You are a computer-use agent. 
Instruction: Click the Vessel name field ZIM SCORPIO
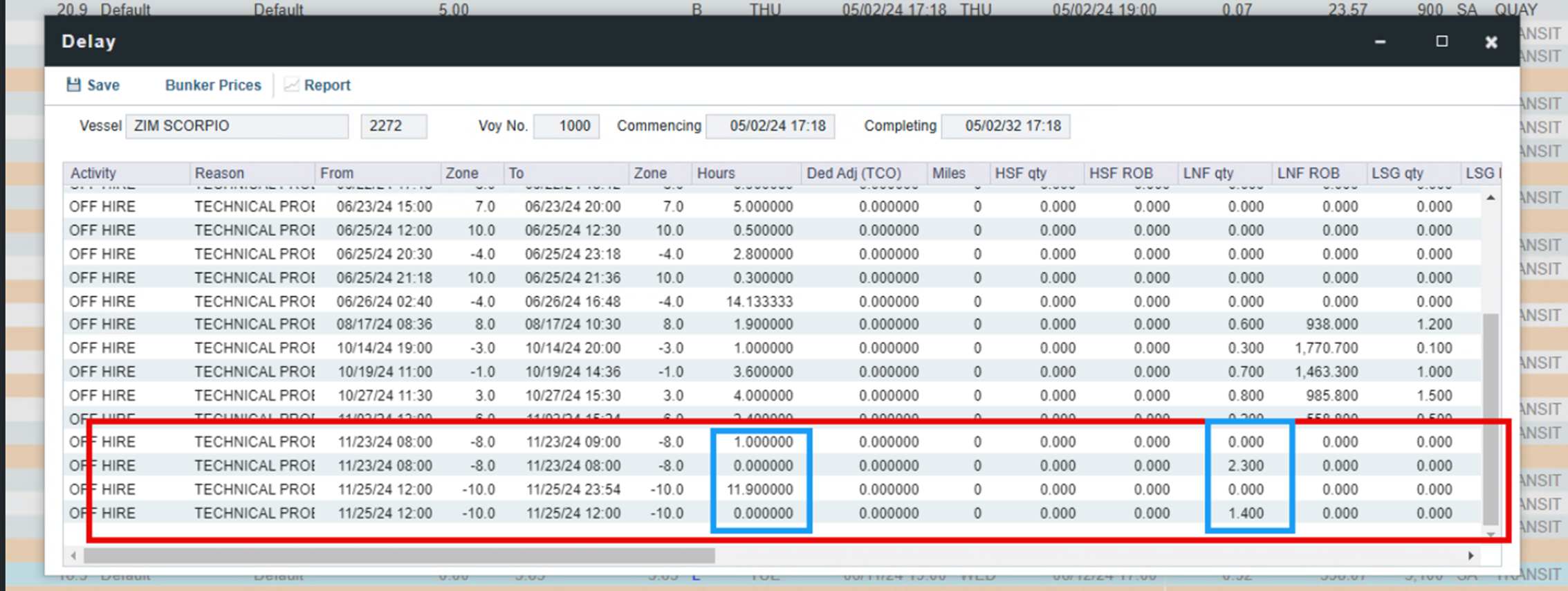(x=237, y=126)
